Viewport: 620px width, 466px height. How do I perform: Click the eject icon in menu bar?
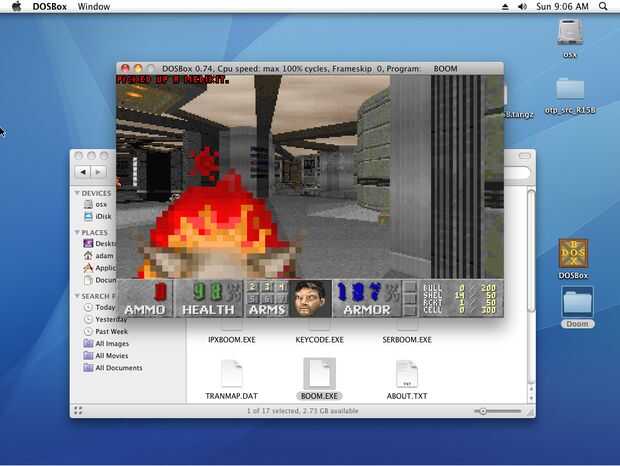click(x=505, y=7)
